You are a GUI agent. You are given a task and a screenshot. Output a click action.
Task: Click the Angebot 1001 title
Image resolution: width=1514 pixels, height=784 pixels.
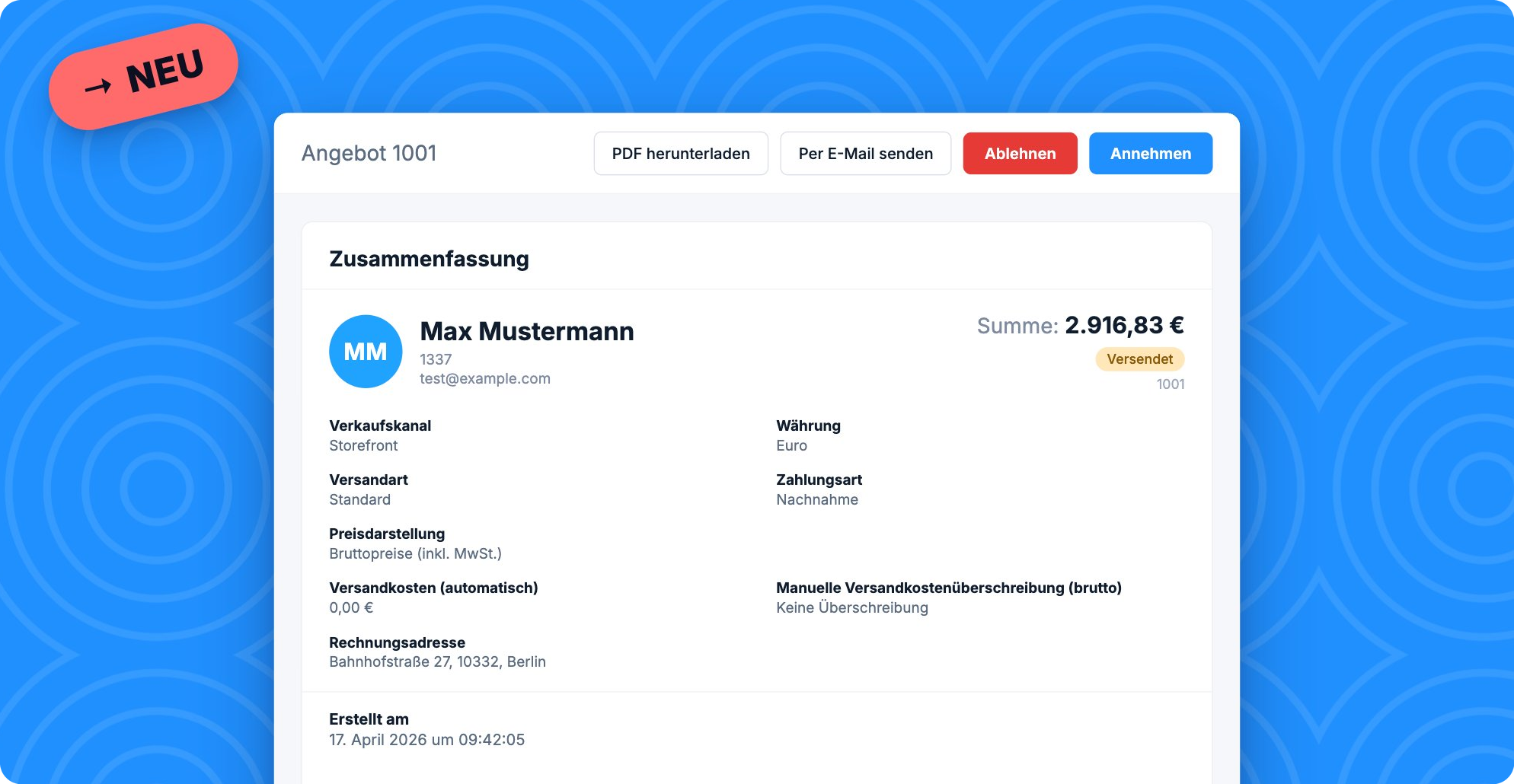pyautogui.click(x=369, y=154)
